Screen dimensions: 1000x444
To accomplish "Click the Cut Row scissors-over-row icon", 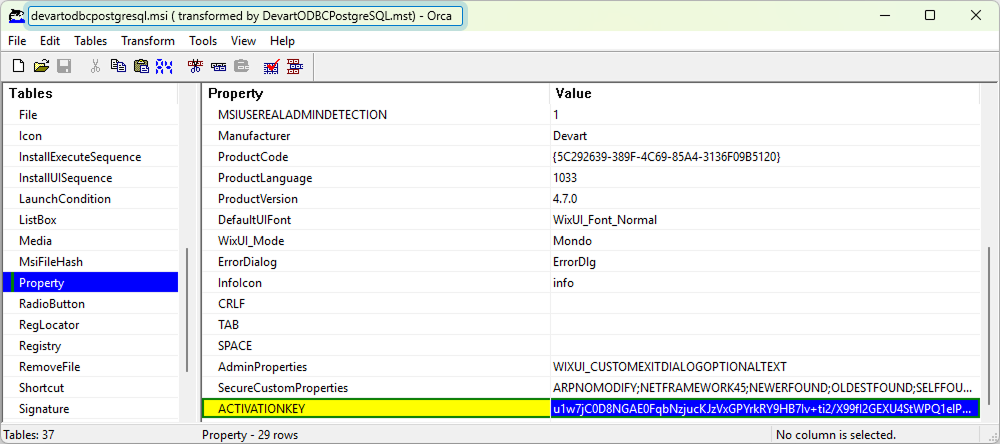I will tap(196, 66).
